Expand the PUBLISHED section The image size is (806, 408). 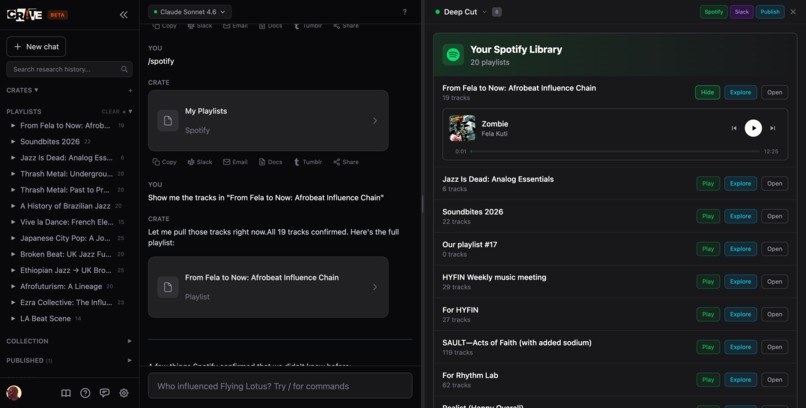coord(130,361)
